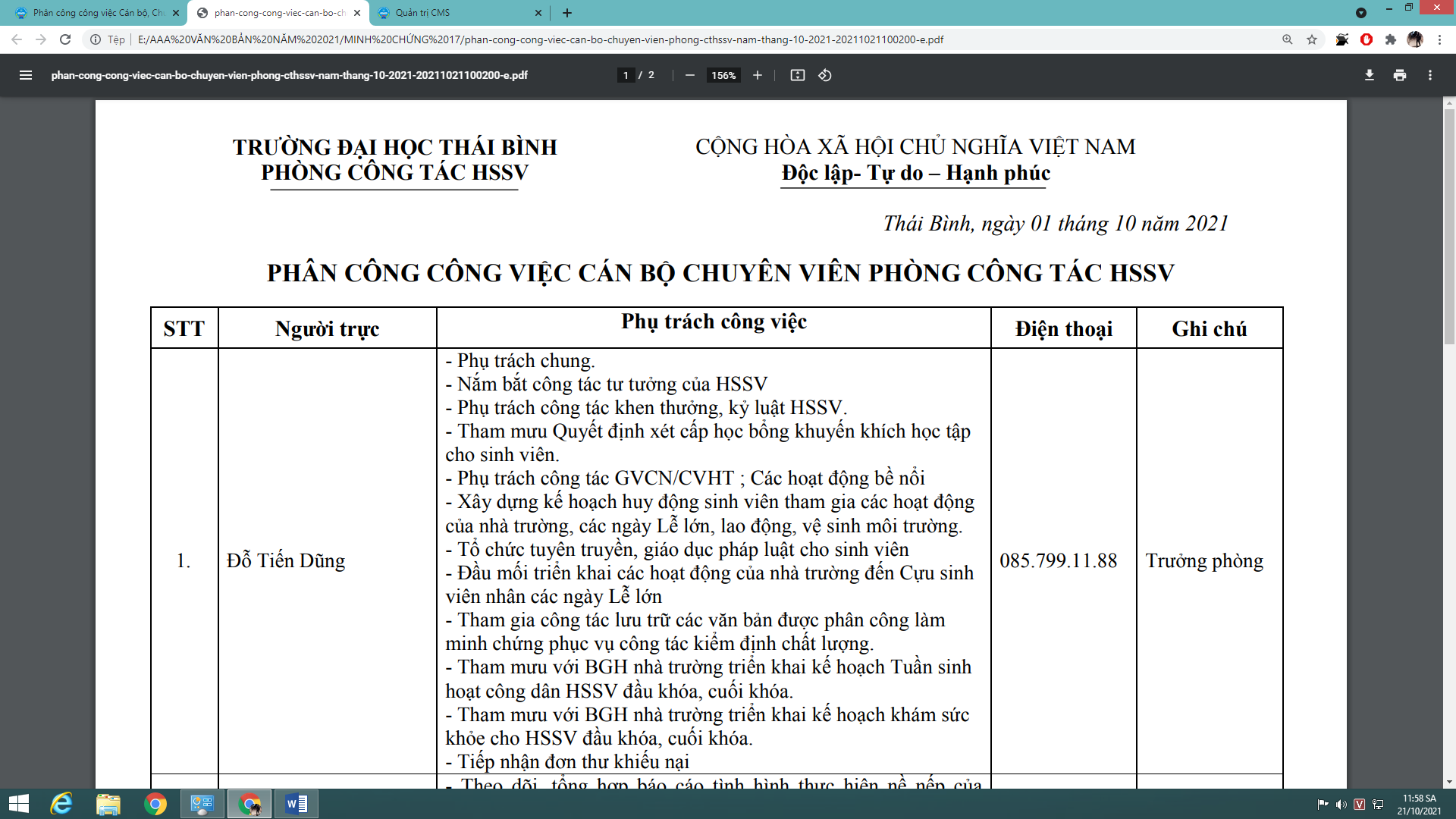This screenshot has height=819, width=1456.
Task: Click the PDF file name in the viewer toolbar
Action: 289,75
